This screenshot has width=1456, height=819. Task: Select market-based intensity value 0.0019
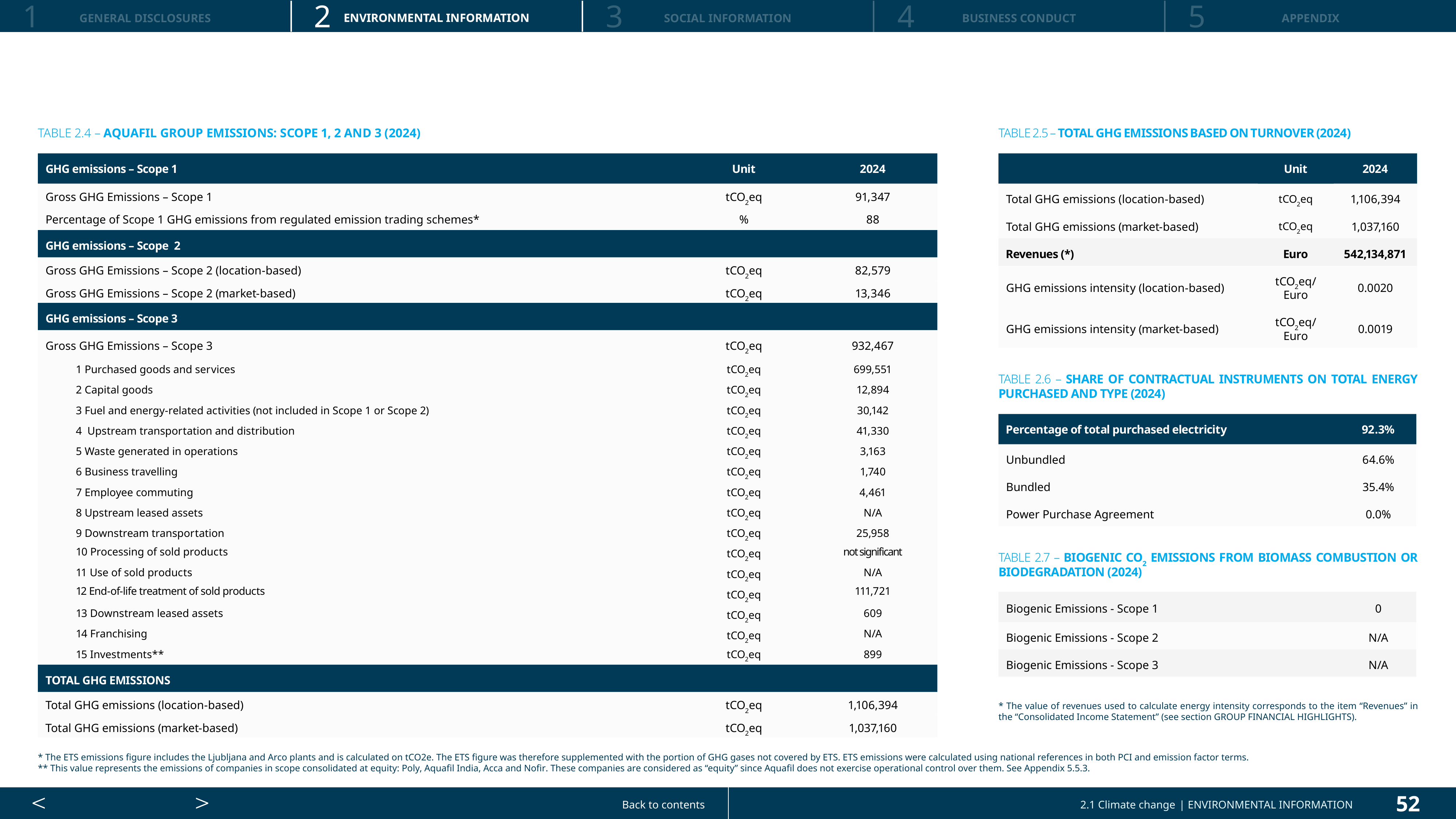1374,329
